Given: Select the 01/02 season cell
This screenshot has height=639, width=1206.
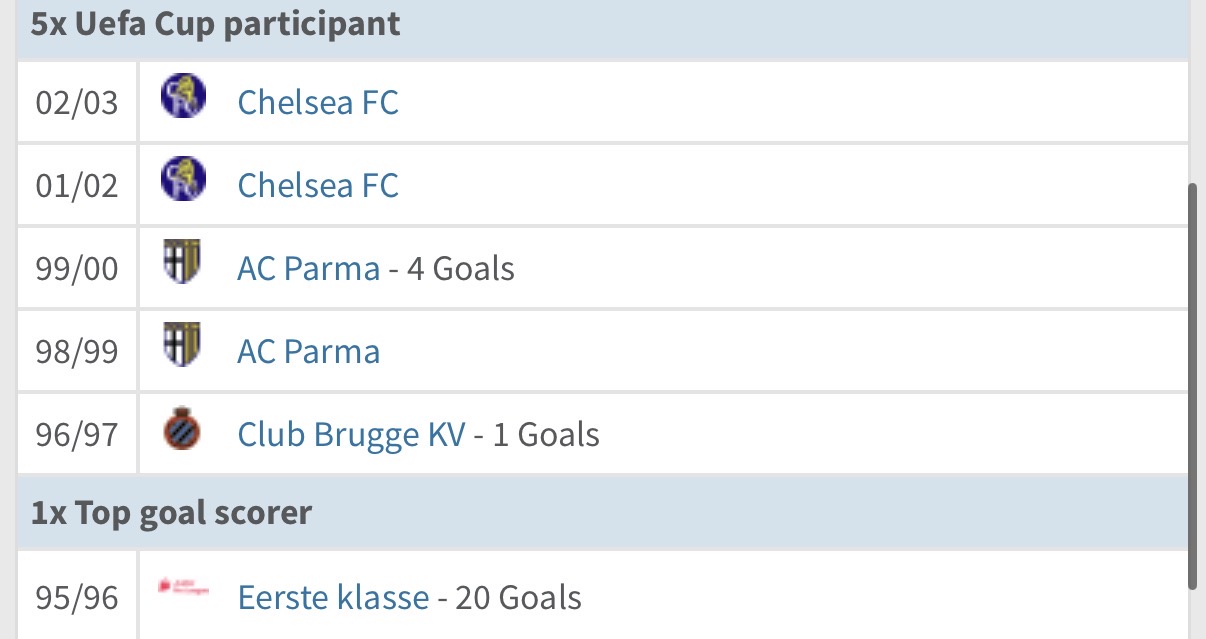Looking at the screenshot, I should [x=77, y=185].
